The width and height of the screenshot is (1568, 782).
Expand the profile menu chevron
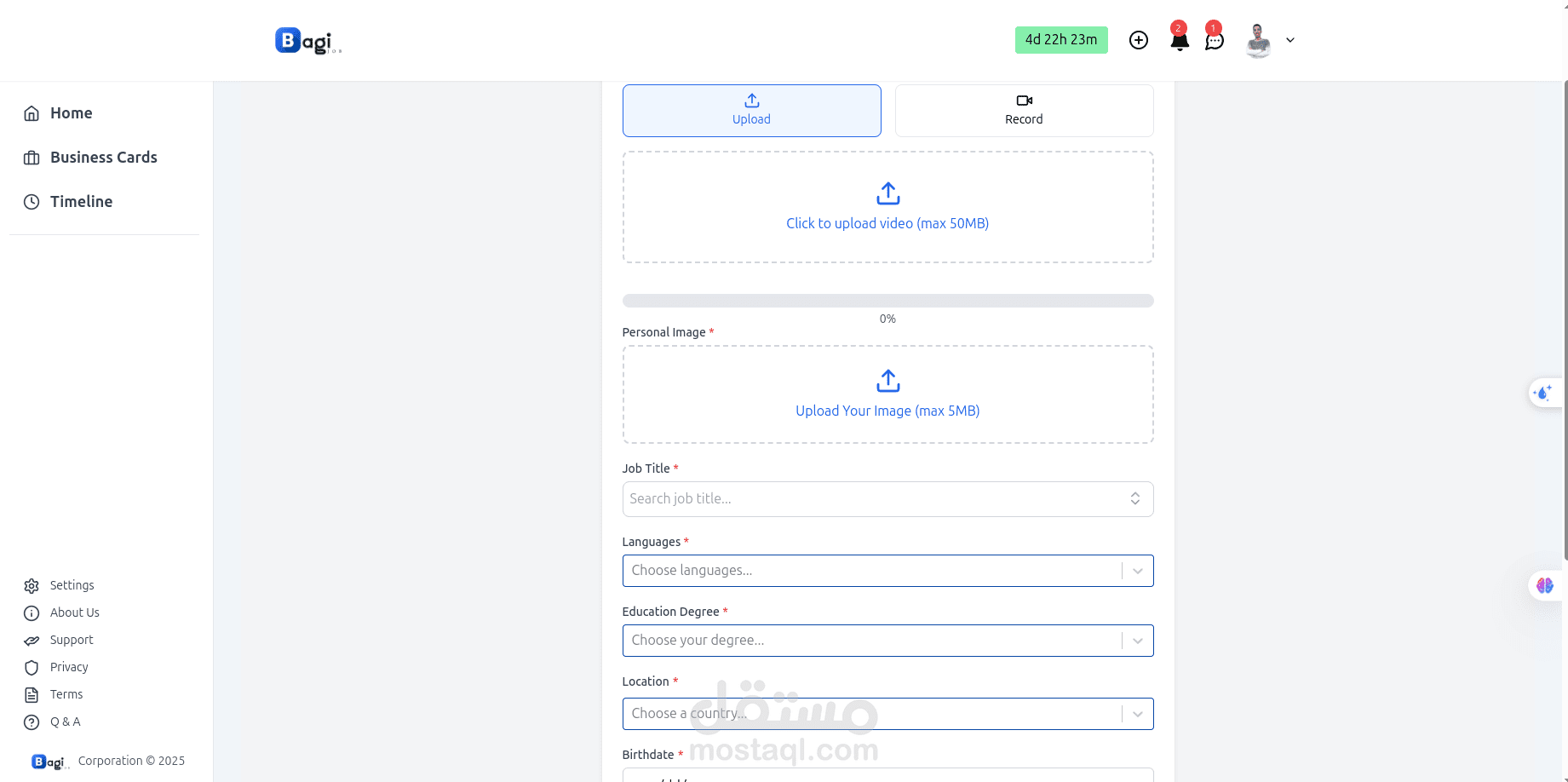(1290, 40)
